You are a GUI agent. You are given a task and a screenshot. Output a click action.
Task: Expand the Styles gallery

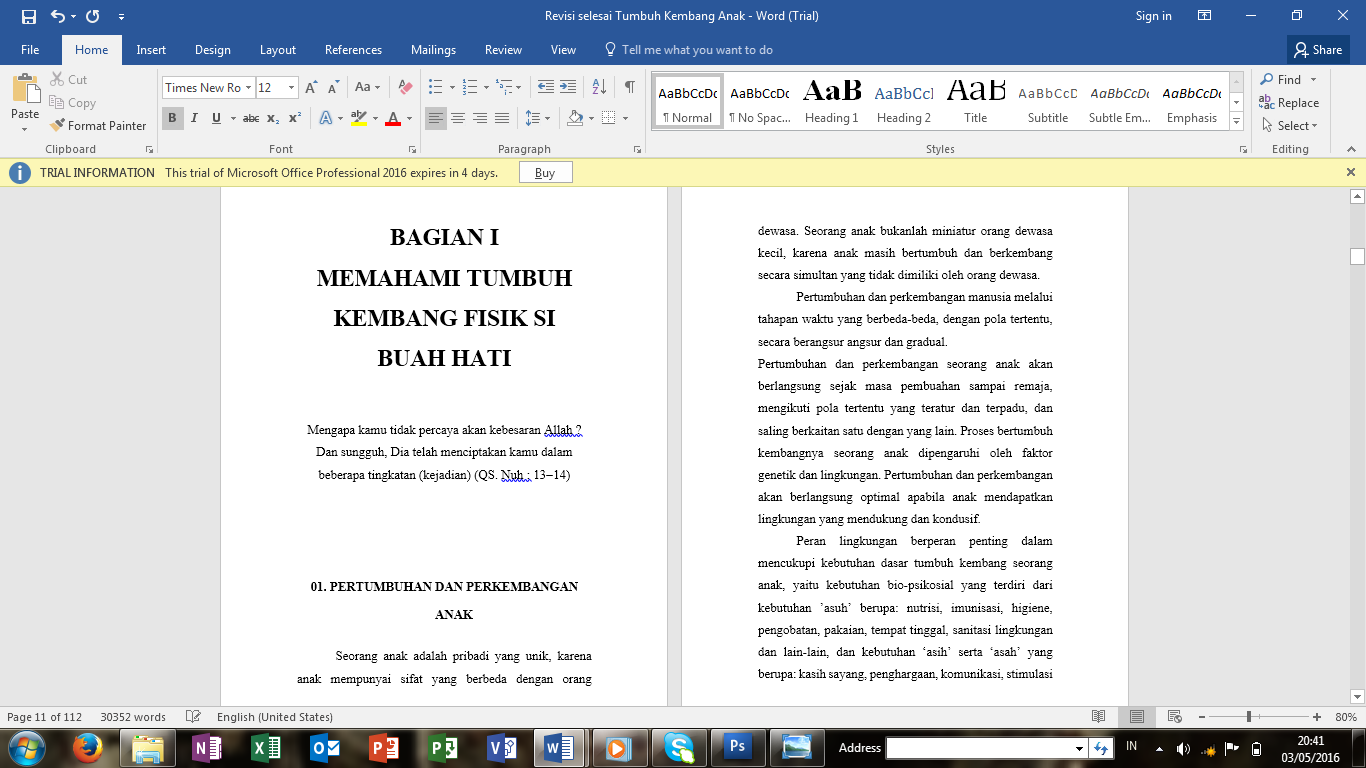(x=1237, y=121)
